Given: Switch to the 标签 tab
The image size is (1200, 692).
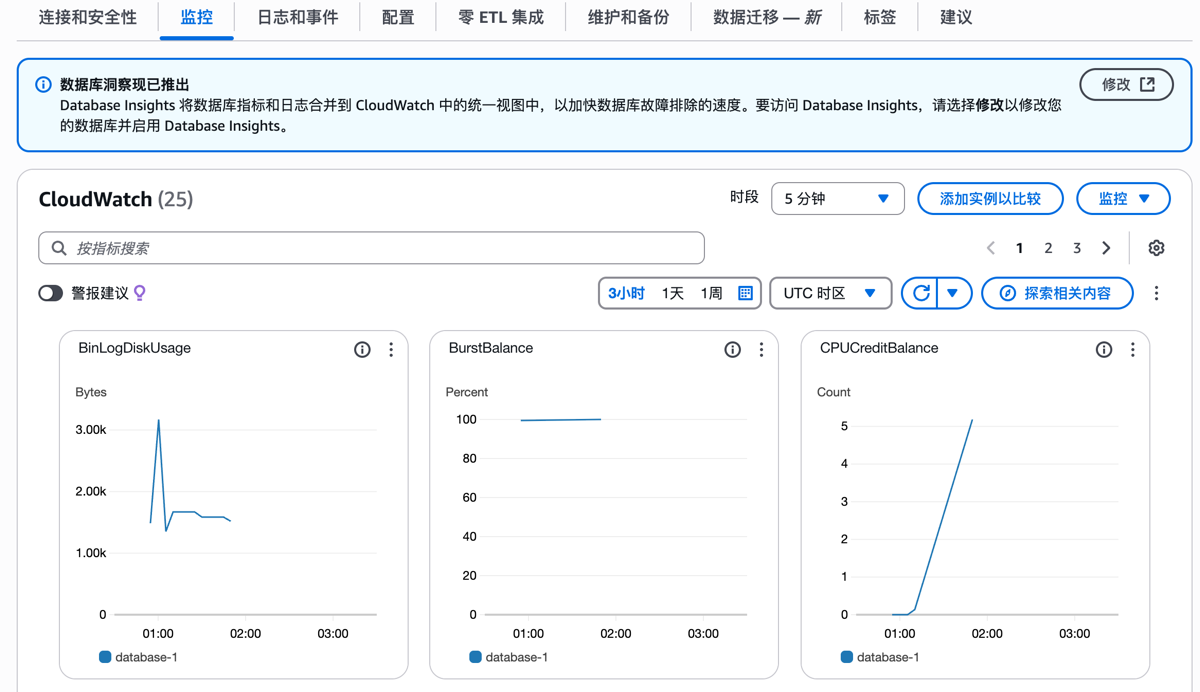Looking at the screenshot, I should pos(880,17).
